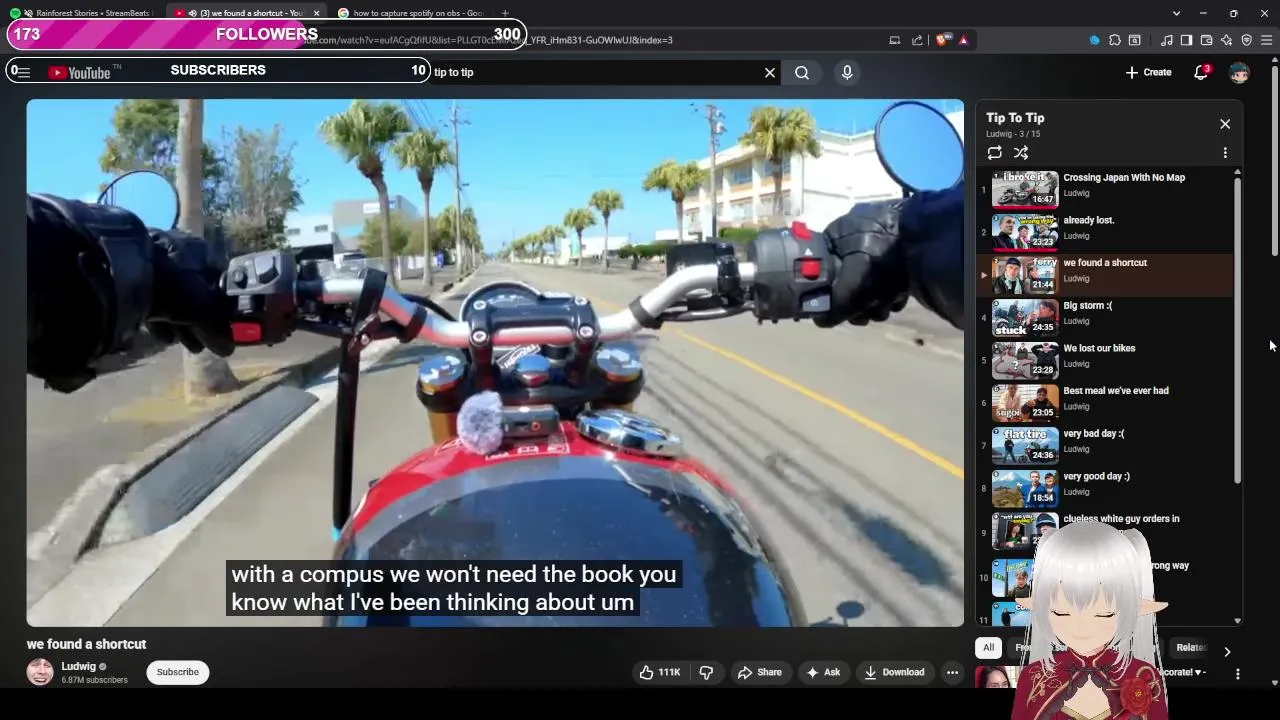Click the picture search toolbar icon
Image resolution: width=1280 pixels, height=720 pixels.
pyautogui.click(x=1135, y=40)
